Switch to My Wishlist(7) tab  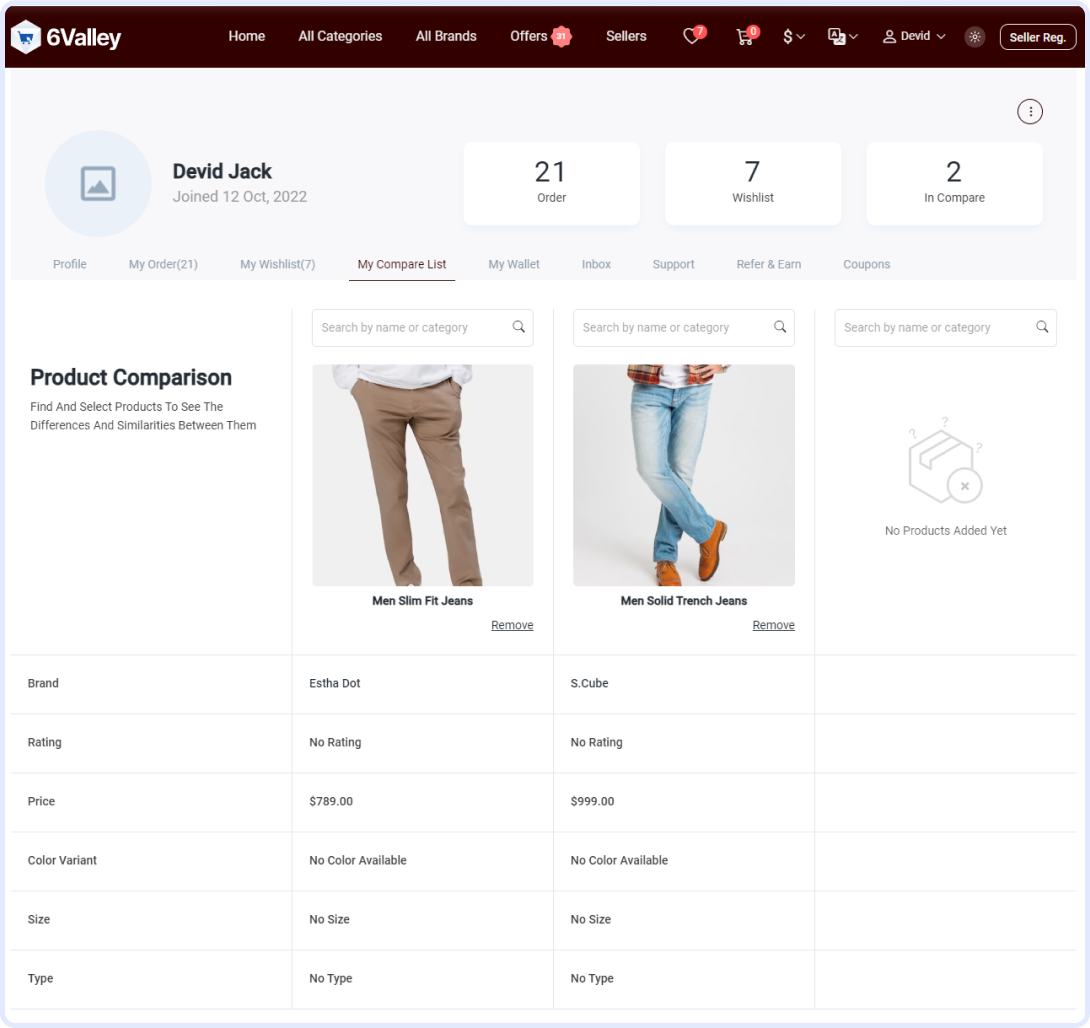(277, 264)
